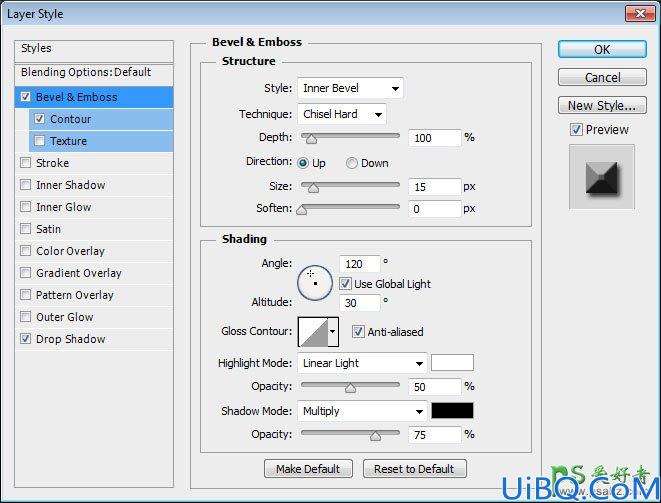Viewport: 661px width, 503px height.
Task: Select the Down direction radio button
Action: (x=352, y=163)
